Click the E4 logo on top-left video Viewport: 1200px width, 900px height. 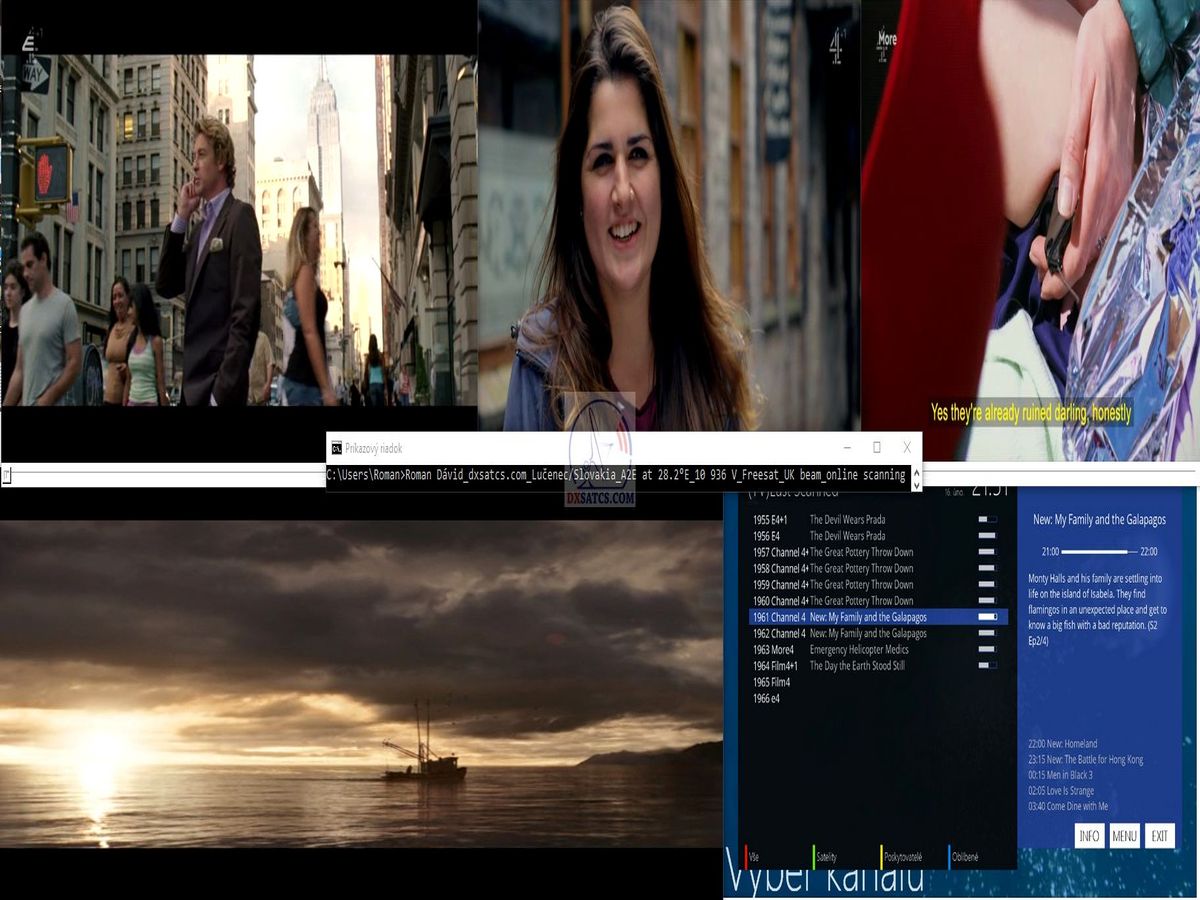[x=30, y=42]
